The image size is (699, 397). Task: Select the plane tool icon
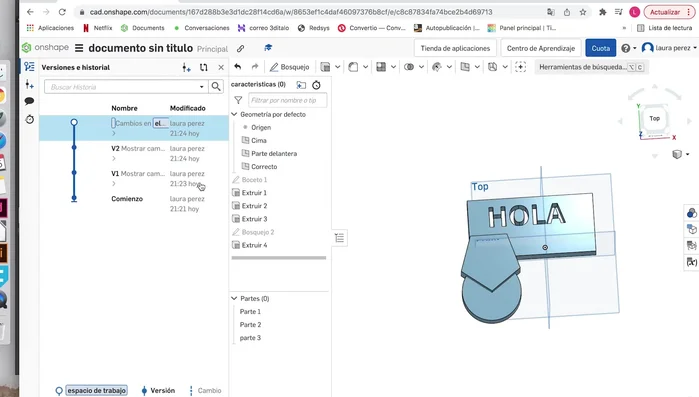[x=465, y=67]
